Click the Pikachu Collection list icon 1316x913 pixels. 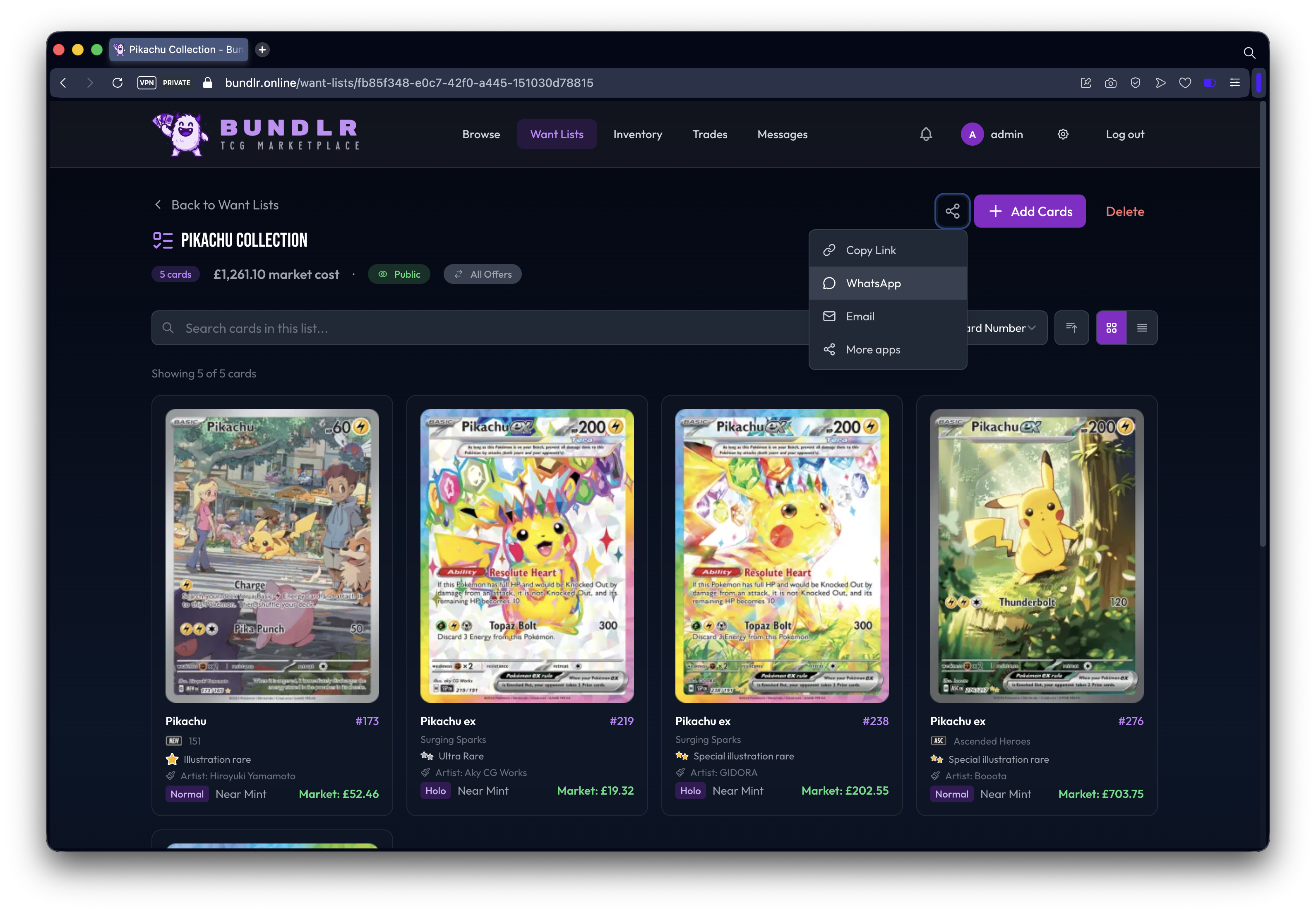click(x=162, y=240)
